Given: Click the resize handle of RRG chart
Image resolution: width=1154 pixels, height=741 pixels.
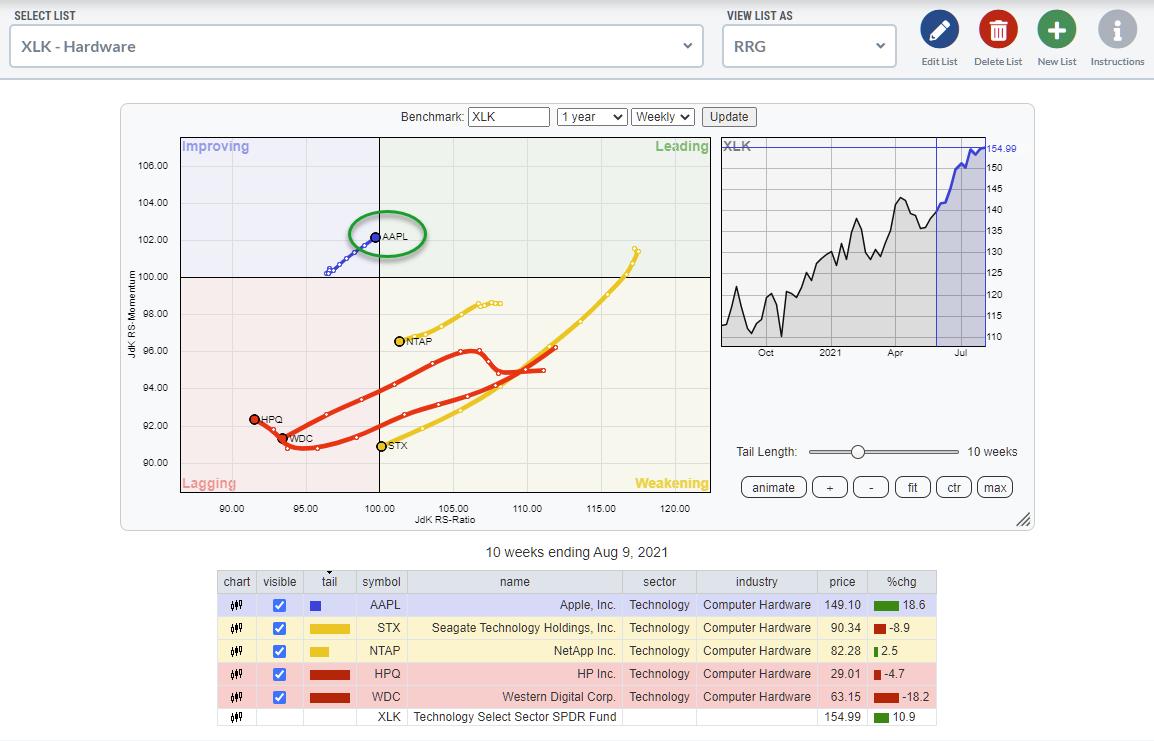Looking at the screenshot, I should click(1023, 520).
